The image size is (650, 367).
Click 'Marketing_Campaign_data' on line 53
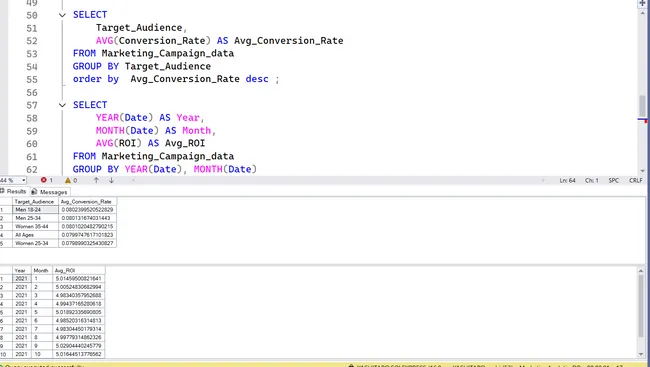[168, 53]
